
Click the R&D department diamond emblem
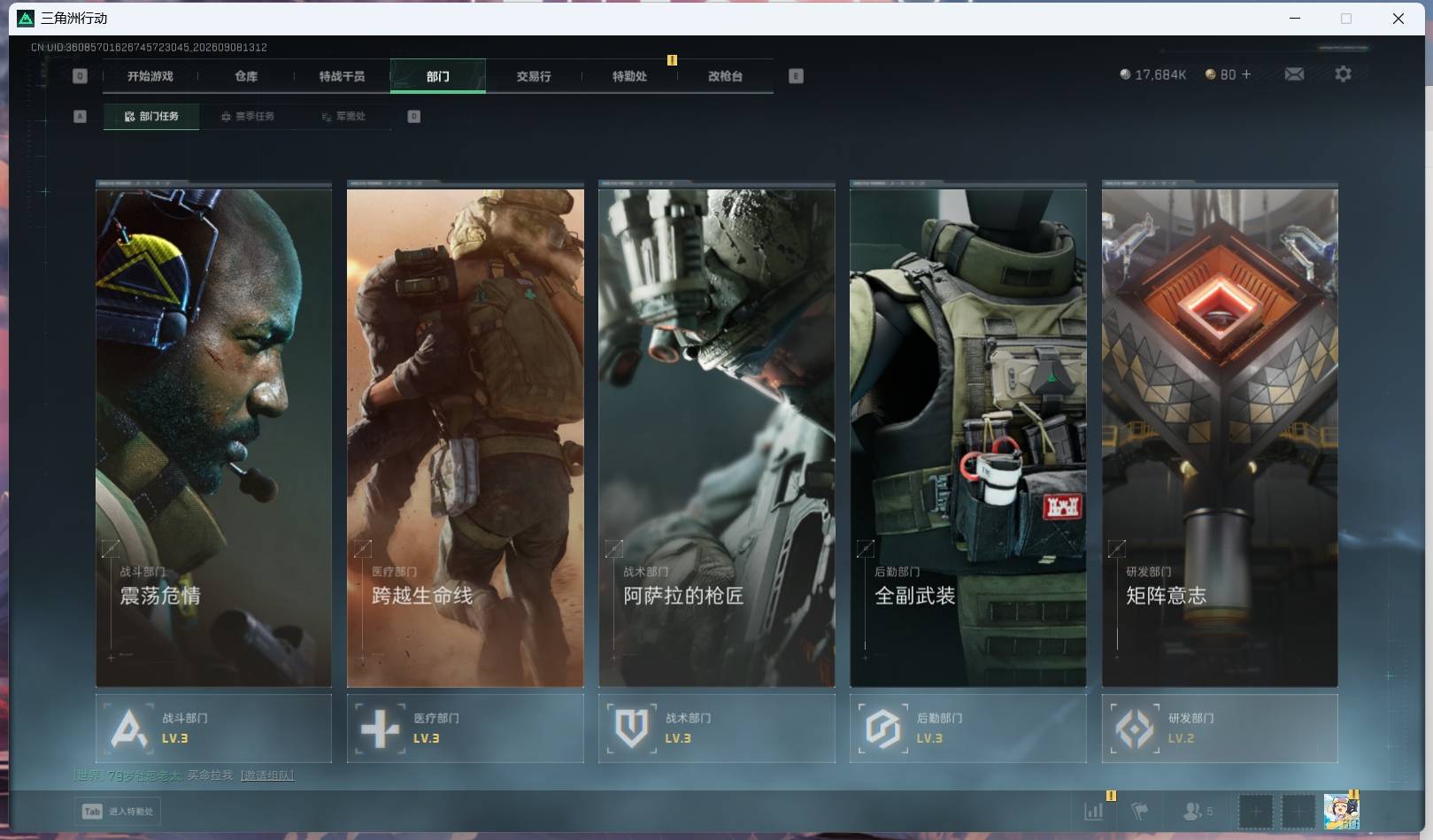[x=1135, y=728]
